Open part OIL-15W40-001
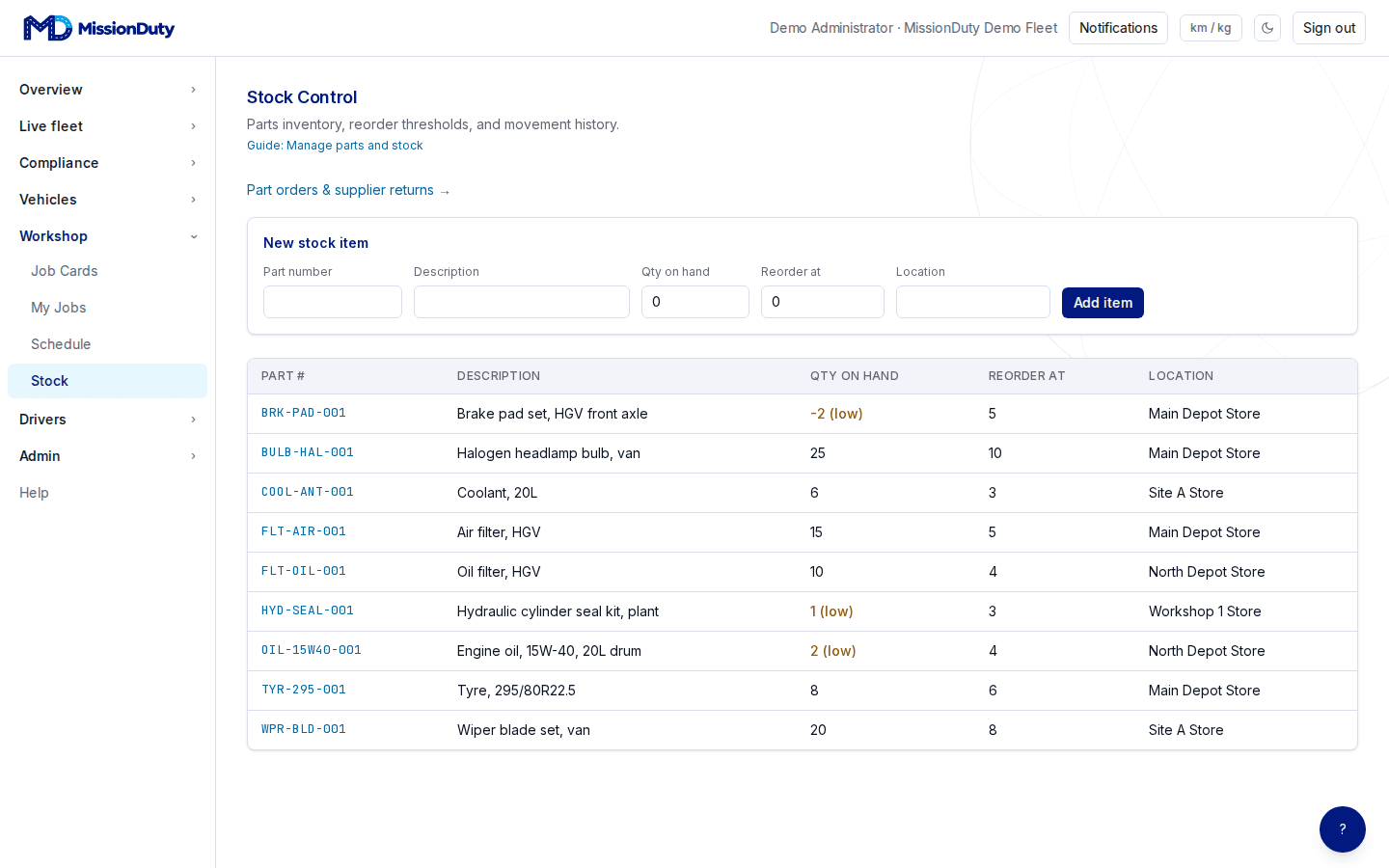 pos(312,650)
